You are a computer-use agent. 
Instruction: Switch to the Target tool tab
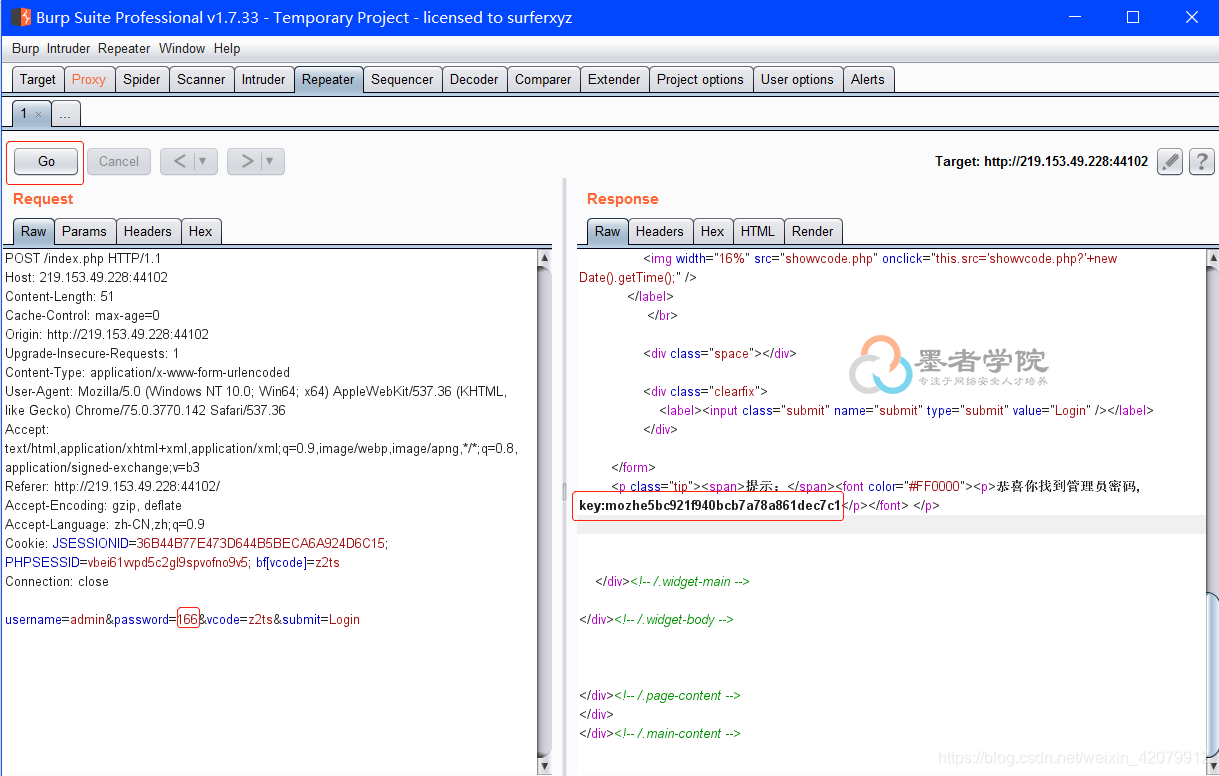pos(38,80)
